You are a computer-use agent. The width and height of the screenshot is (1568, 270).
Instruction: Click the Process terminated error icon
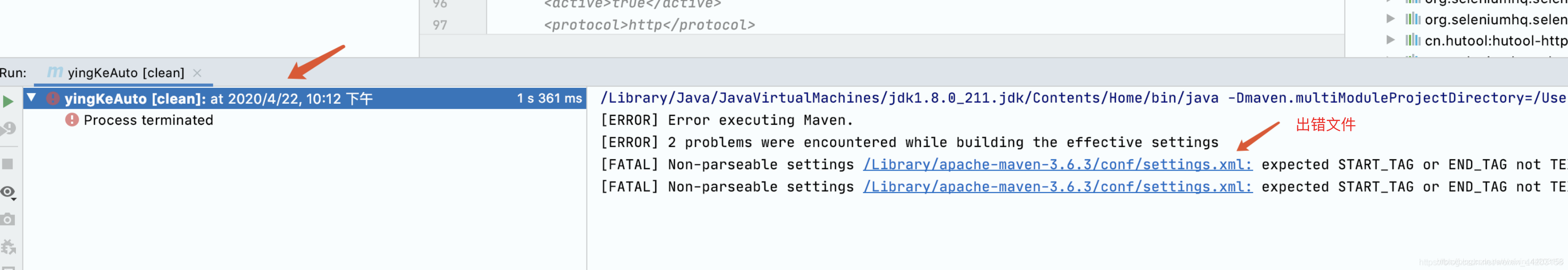point(72,120)
